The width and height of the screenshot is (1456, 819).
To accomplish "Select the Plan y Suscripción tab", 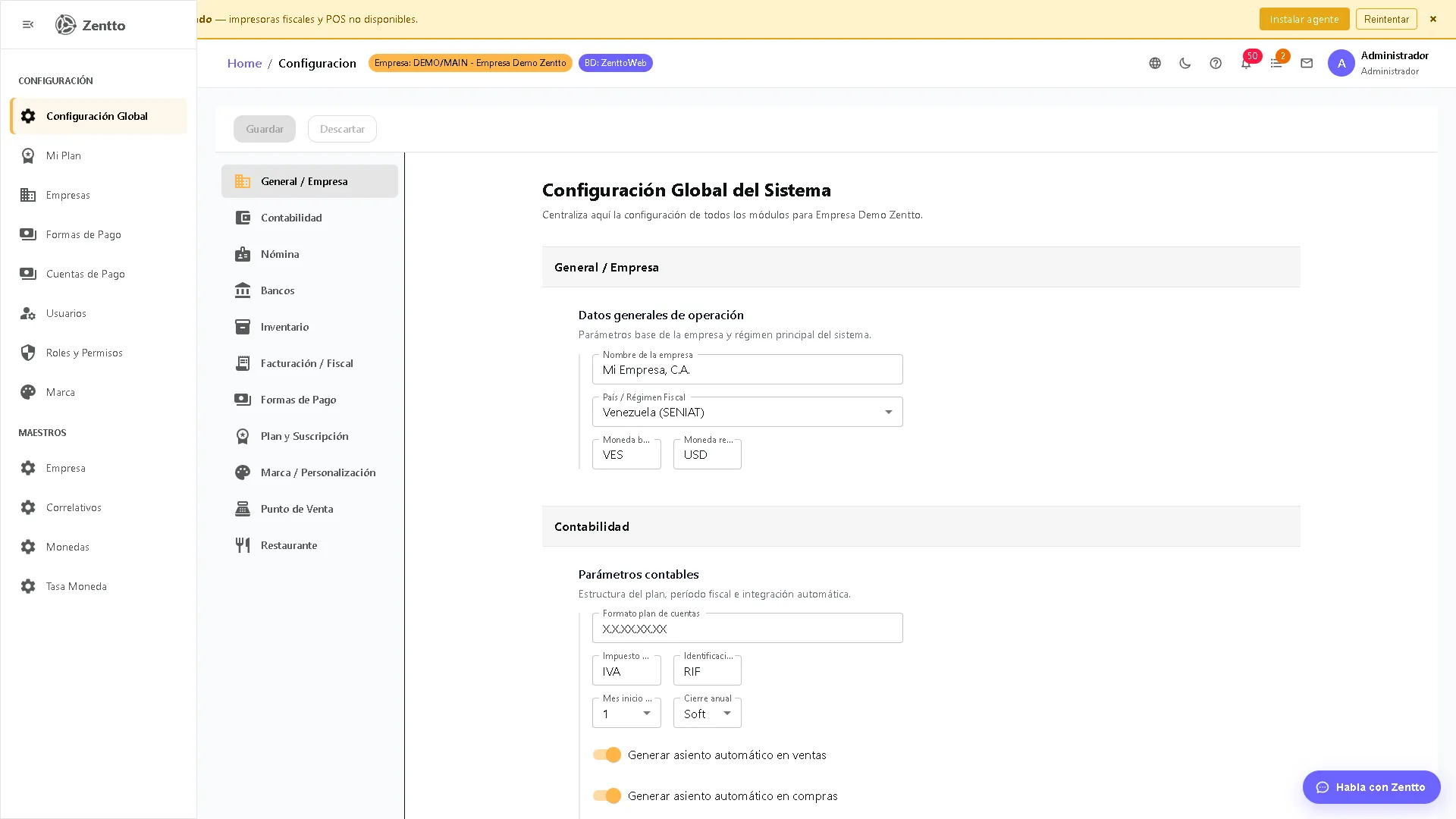I will 309,436.
